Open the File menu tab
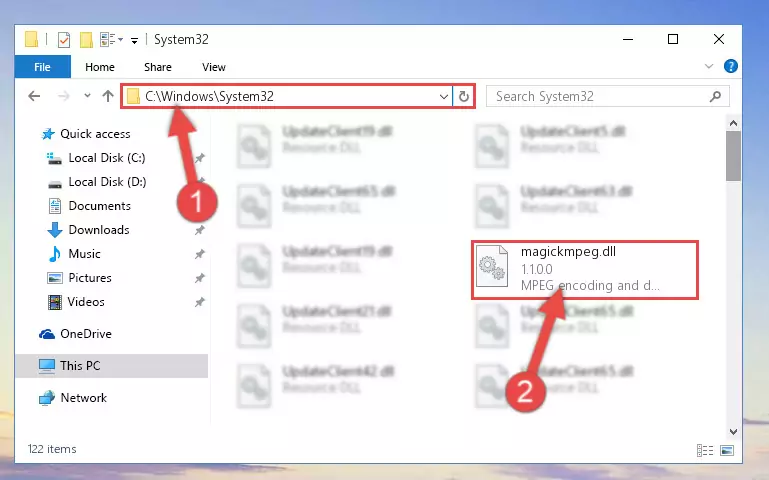This screenshot has height=480, width=769. (42, 67)
